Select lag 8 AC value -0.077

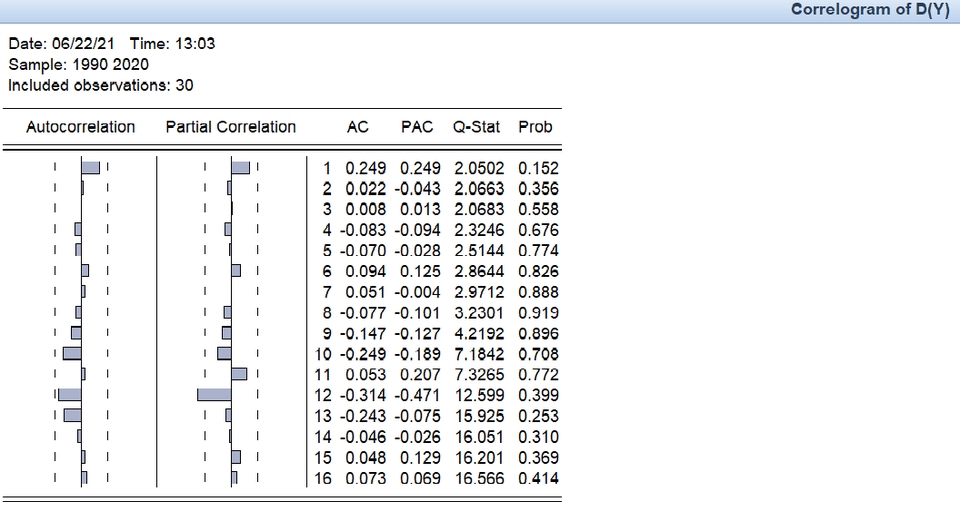point(363,313)
